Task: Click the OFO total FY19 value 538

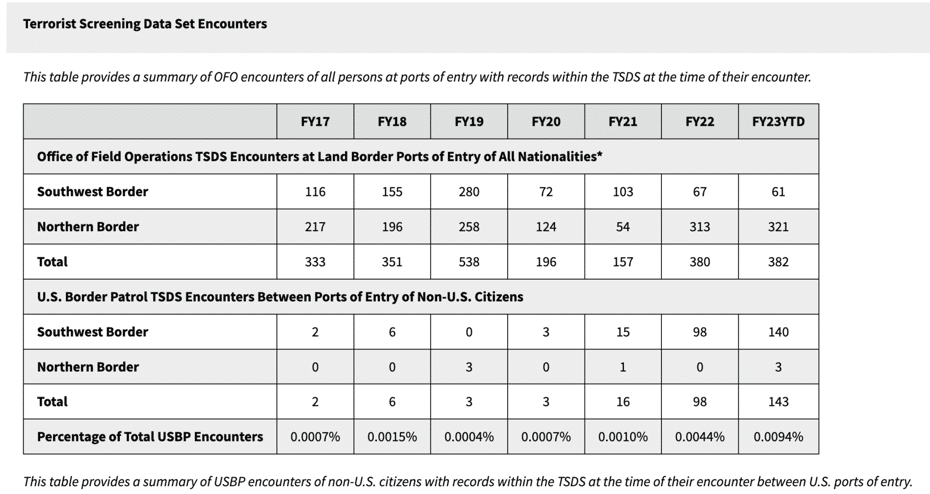Action: [469, 262]
